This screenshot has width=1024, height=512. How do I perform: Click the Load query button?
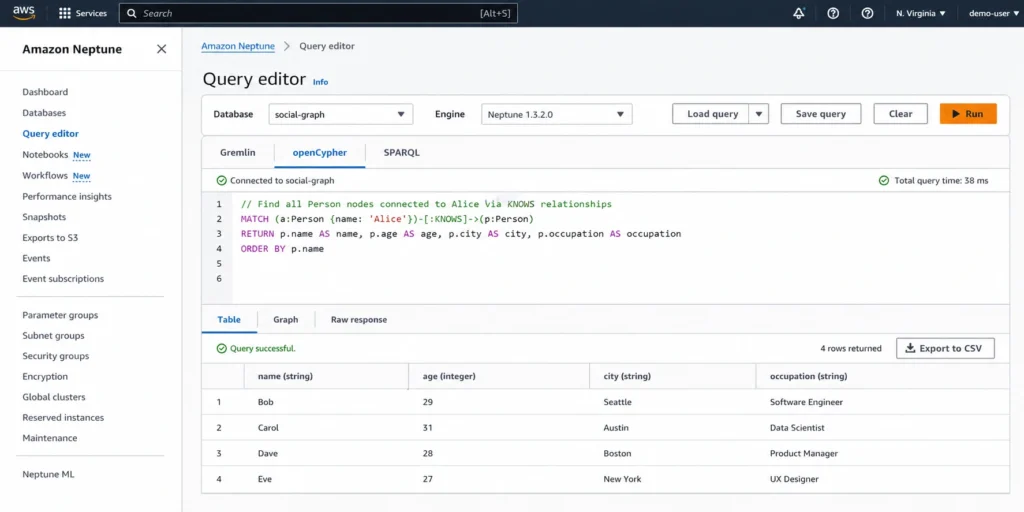tap(712, 114)
